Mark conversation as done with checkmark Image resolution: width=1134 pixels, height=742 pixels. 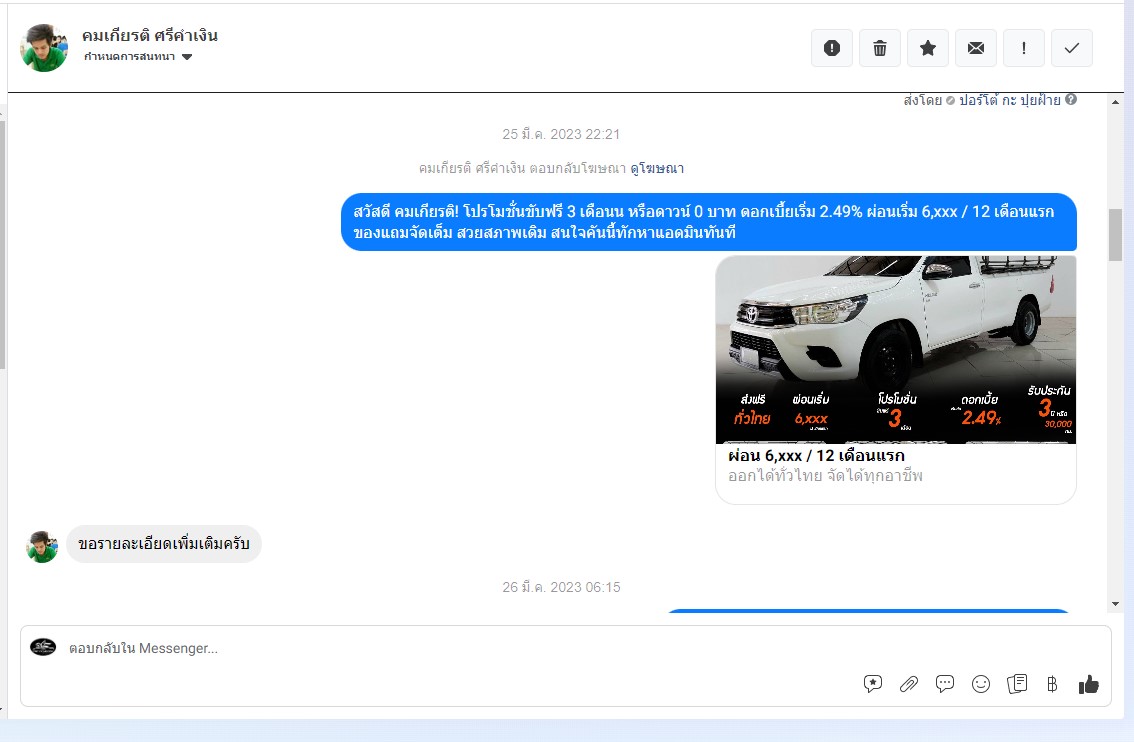click(1072, 48)
